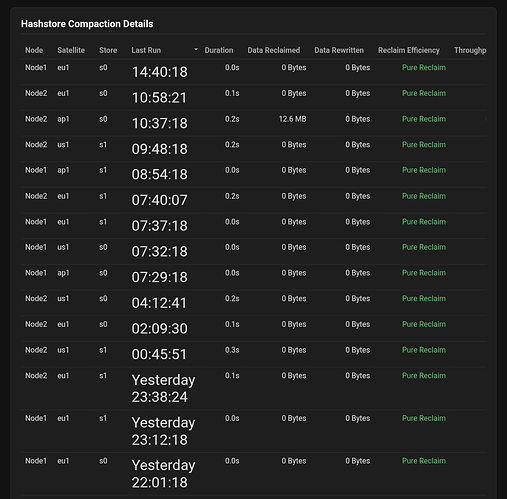Viewport: 507px width, 499px height.
Task: Click the 0.3s duration cell
Action: coord(232,350)
